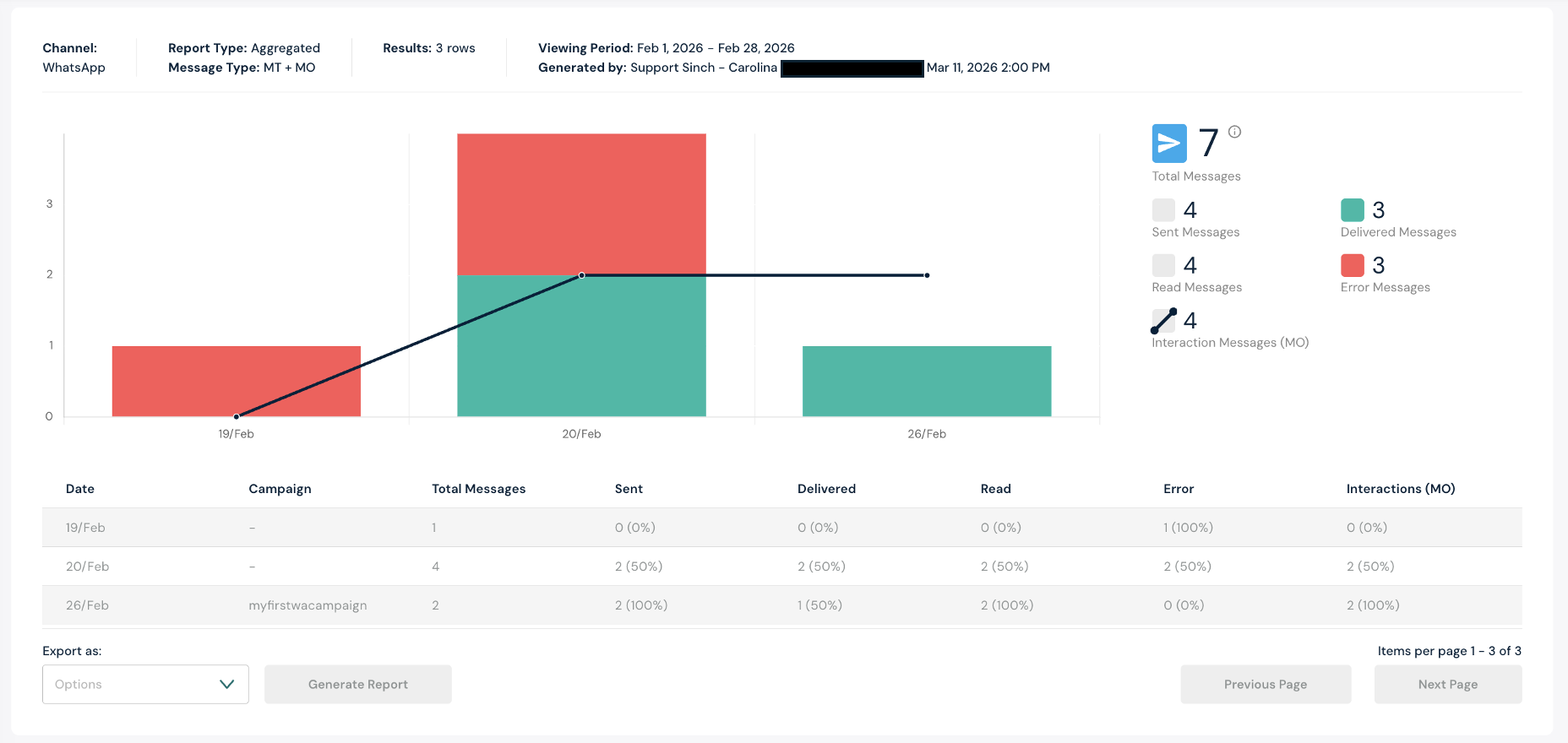Toggle the Delivered Messages green legend swatch

[x=1352, y=210]
